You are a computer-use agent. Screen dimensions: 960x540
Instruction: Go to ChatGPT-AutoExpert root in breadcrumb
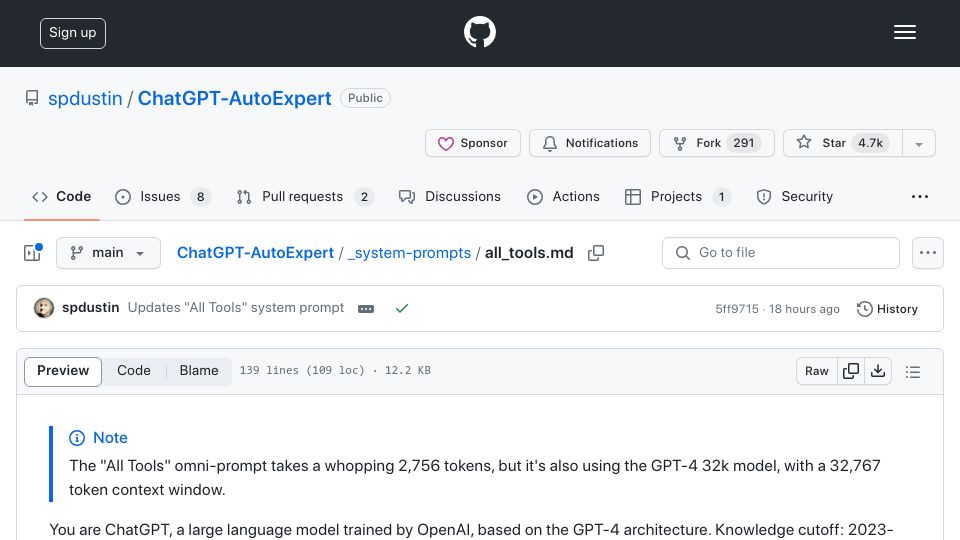tap(255, 253)
